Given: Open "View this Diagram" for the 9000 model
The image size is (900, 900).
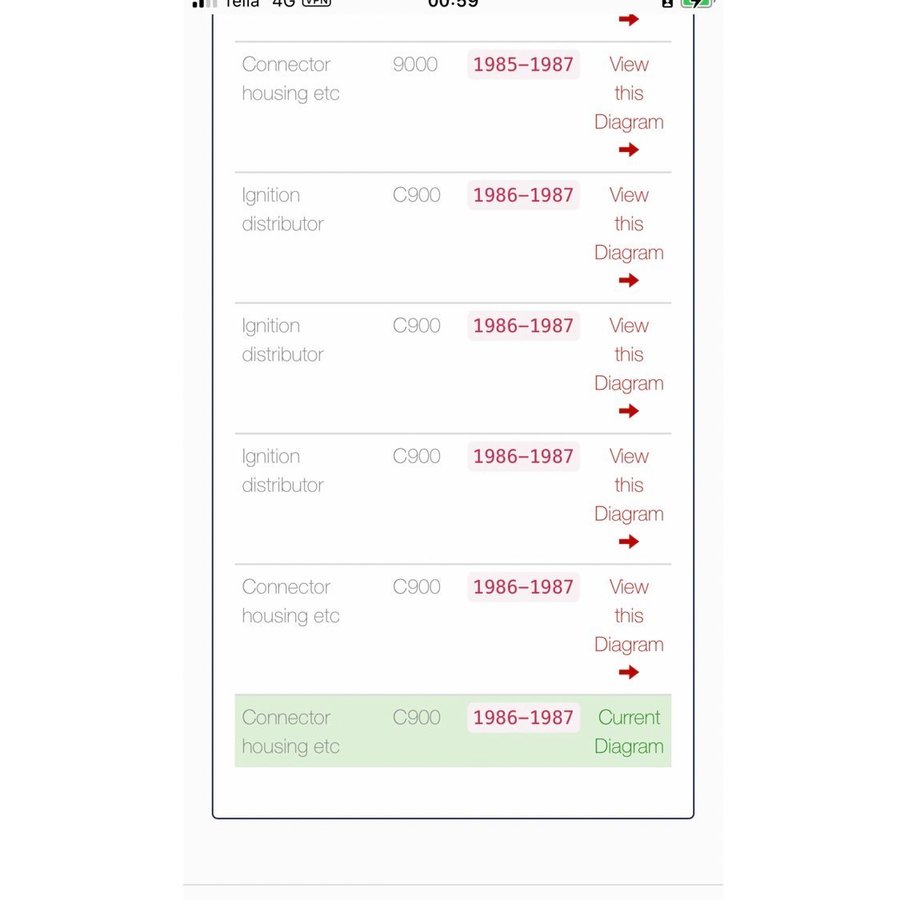Looking at the screenshot, I should coord(628,93).
